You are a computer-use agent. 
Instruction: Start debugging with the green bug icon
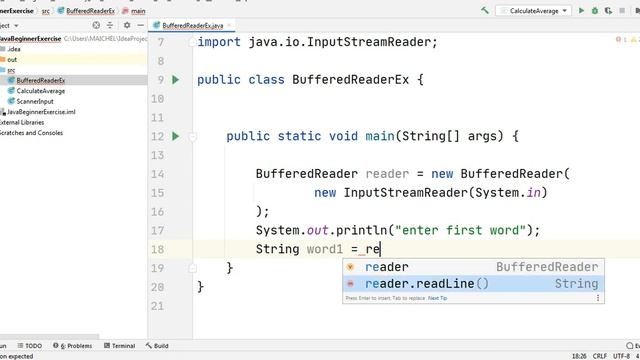coord(595,11)
